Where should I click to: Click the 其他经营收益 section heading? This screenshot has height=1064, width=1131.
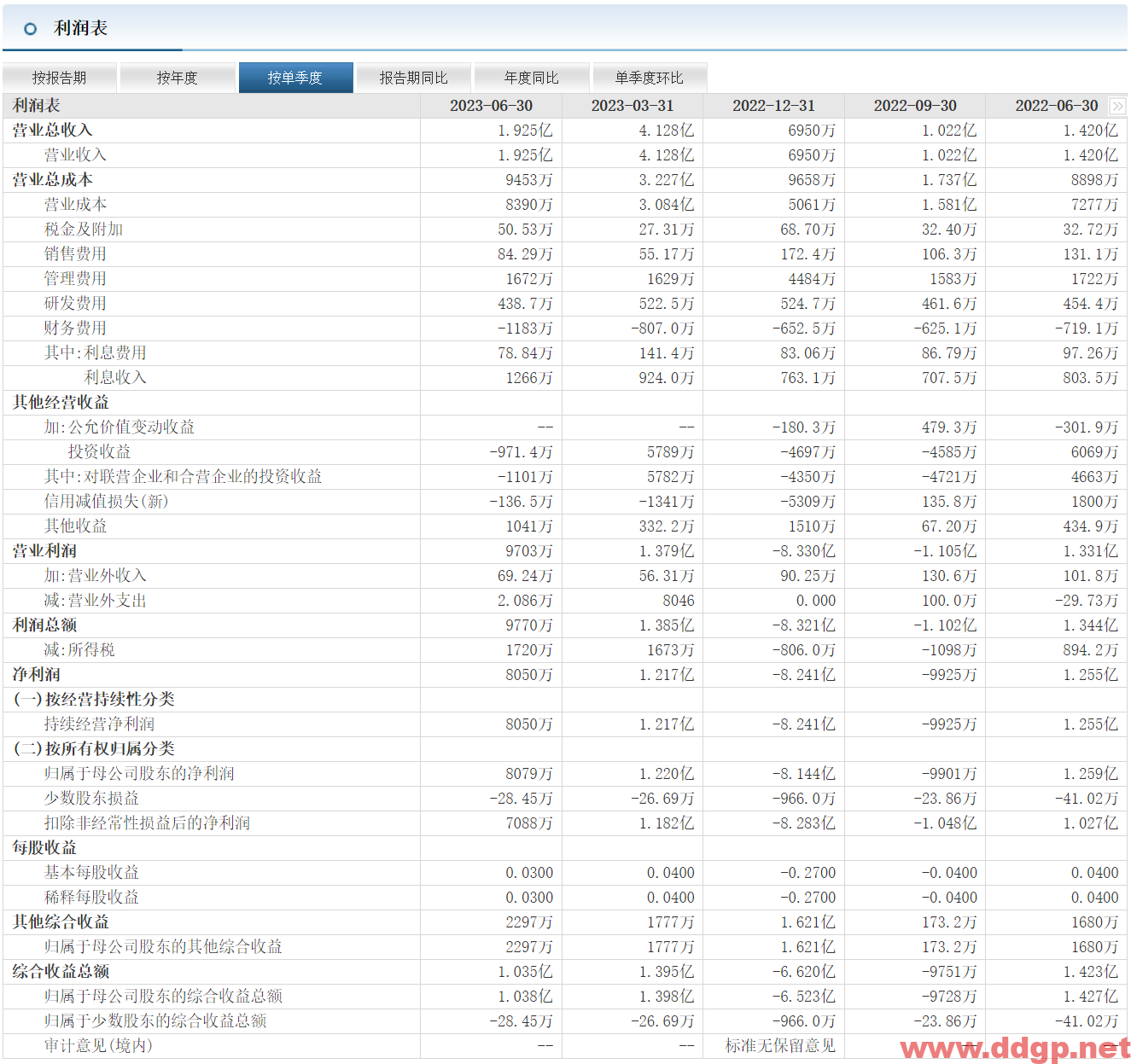(x=61, y=403)
